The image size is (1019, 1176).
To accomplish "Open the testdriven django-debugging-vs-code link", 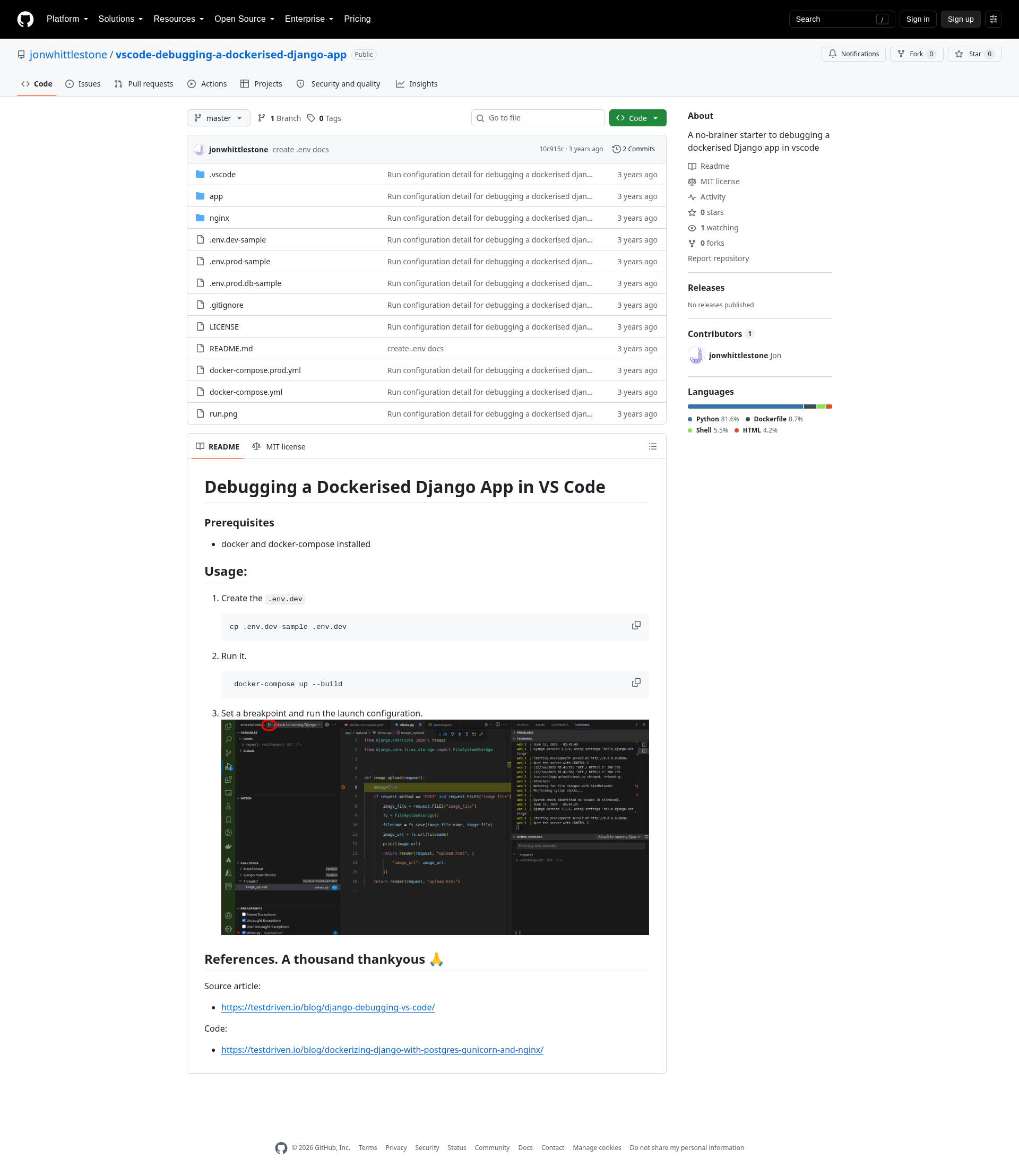I will tap(327, 1007).
